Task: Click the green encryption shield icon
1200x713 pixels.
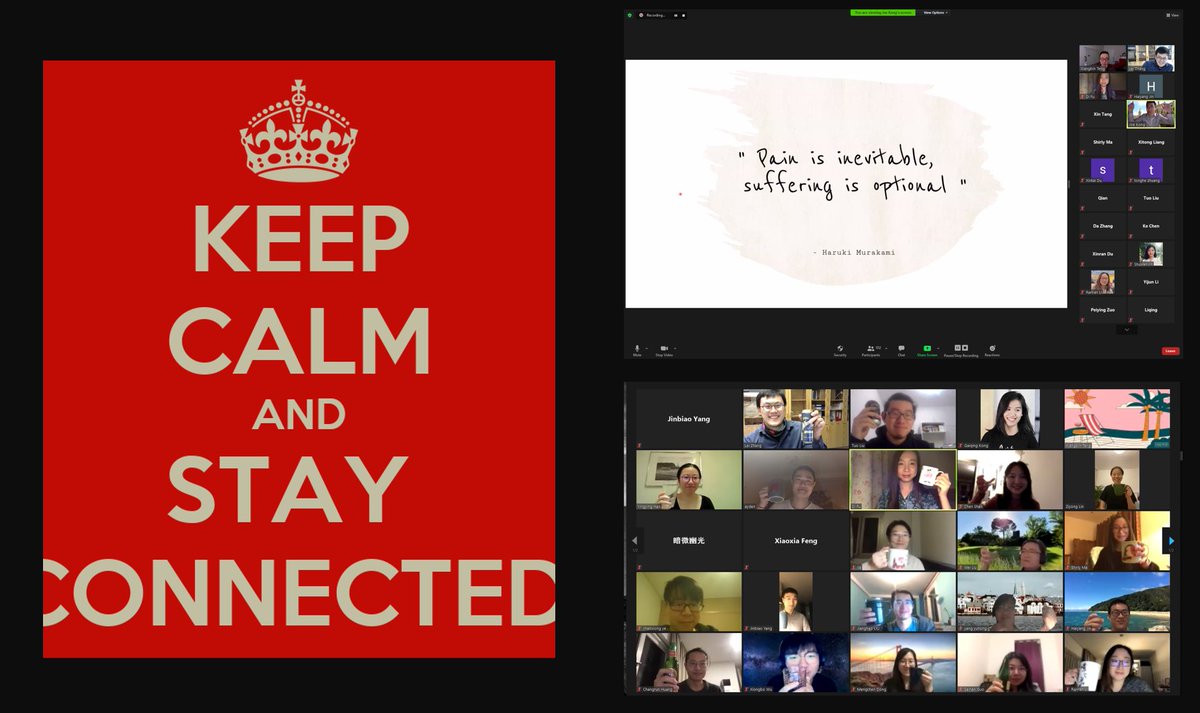Action: (630, 15)
